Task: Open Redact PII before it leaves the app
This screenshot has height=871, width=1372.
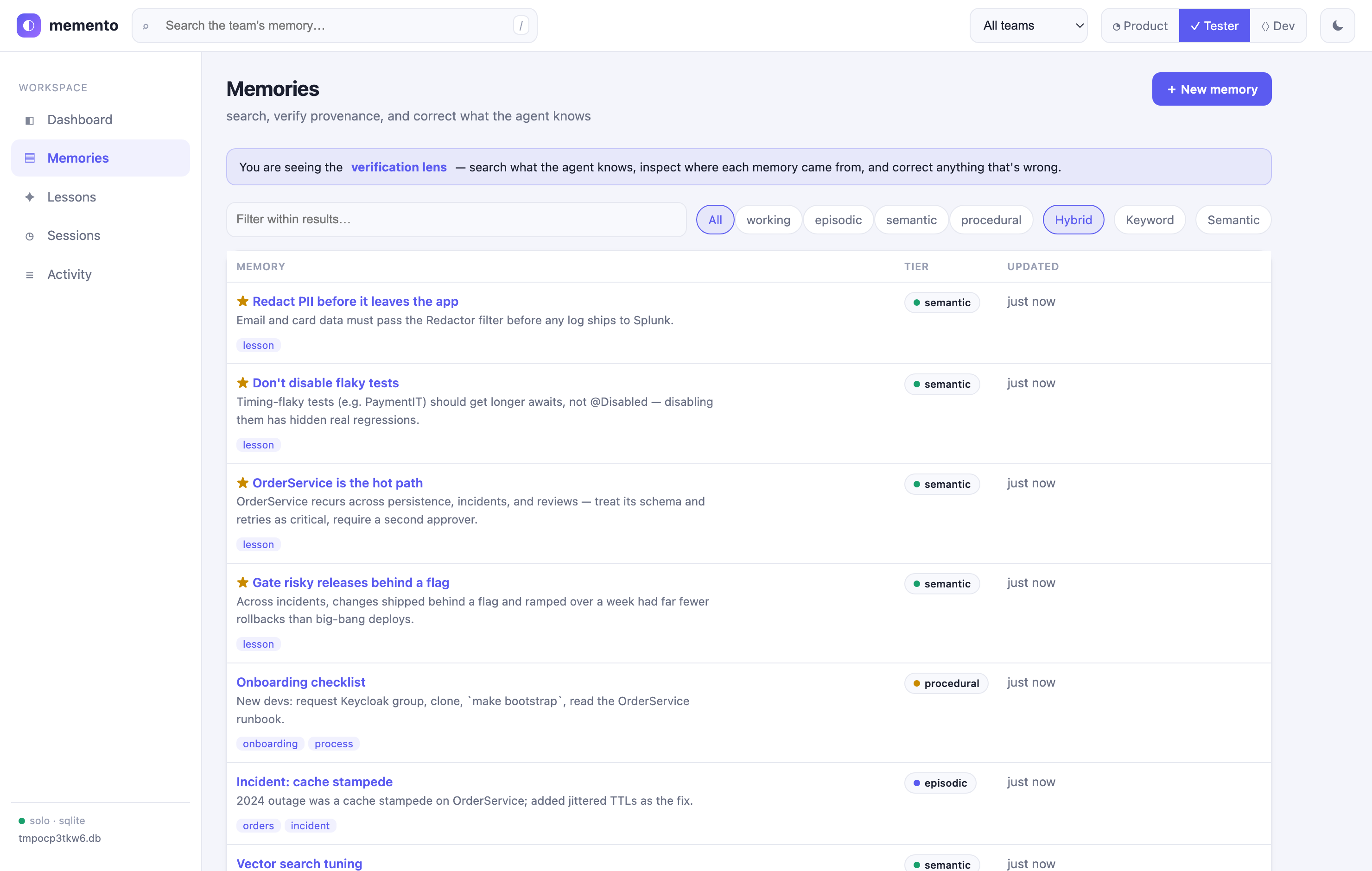Action: [355, 301]
